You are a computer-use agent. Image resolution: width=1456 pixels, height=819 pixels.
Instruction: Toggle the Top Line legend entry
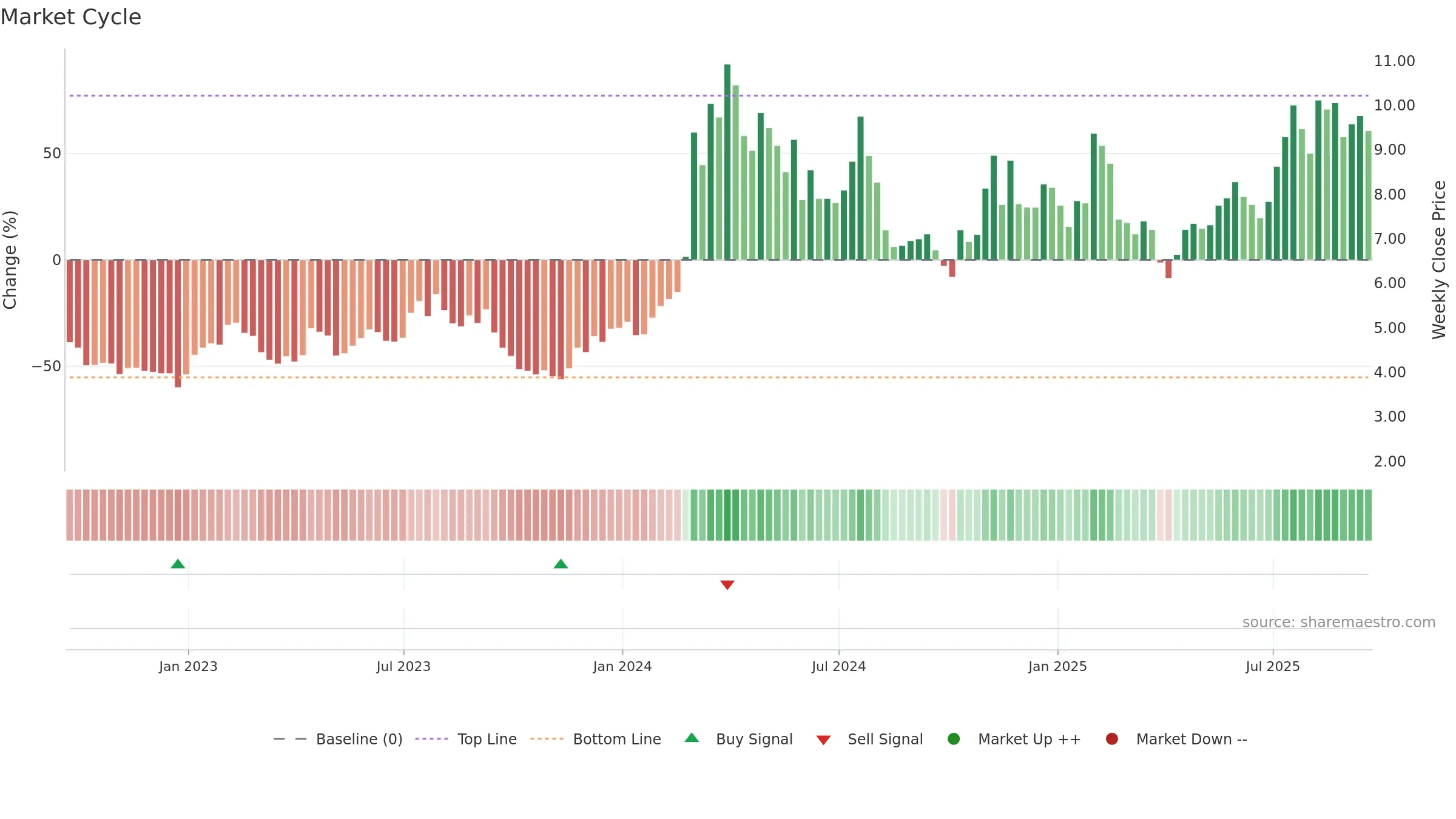465,739
